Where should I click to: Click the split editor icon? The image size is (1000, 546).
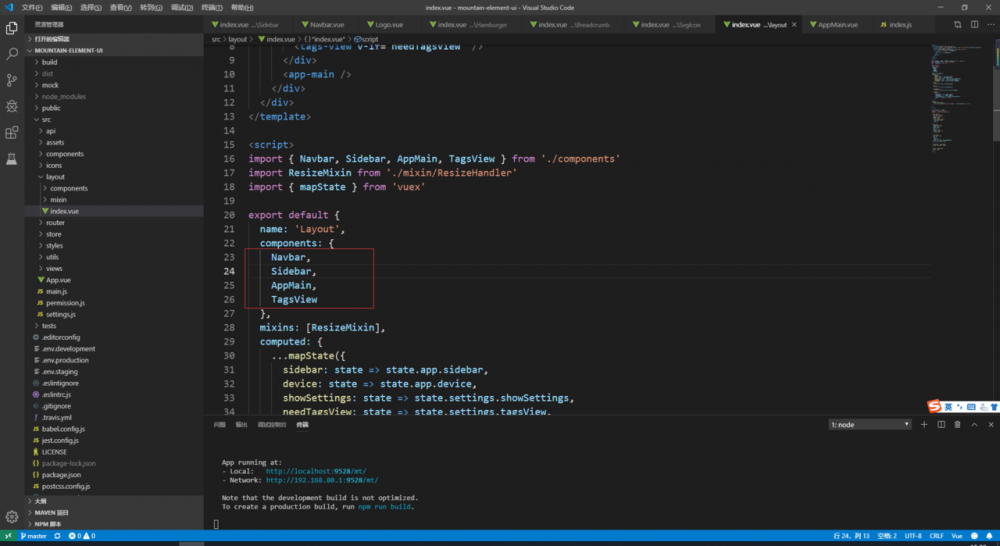click(x=974, y=24)
